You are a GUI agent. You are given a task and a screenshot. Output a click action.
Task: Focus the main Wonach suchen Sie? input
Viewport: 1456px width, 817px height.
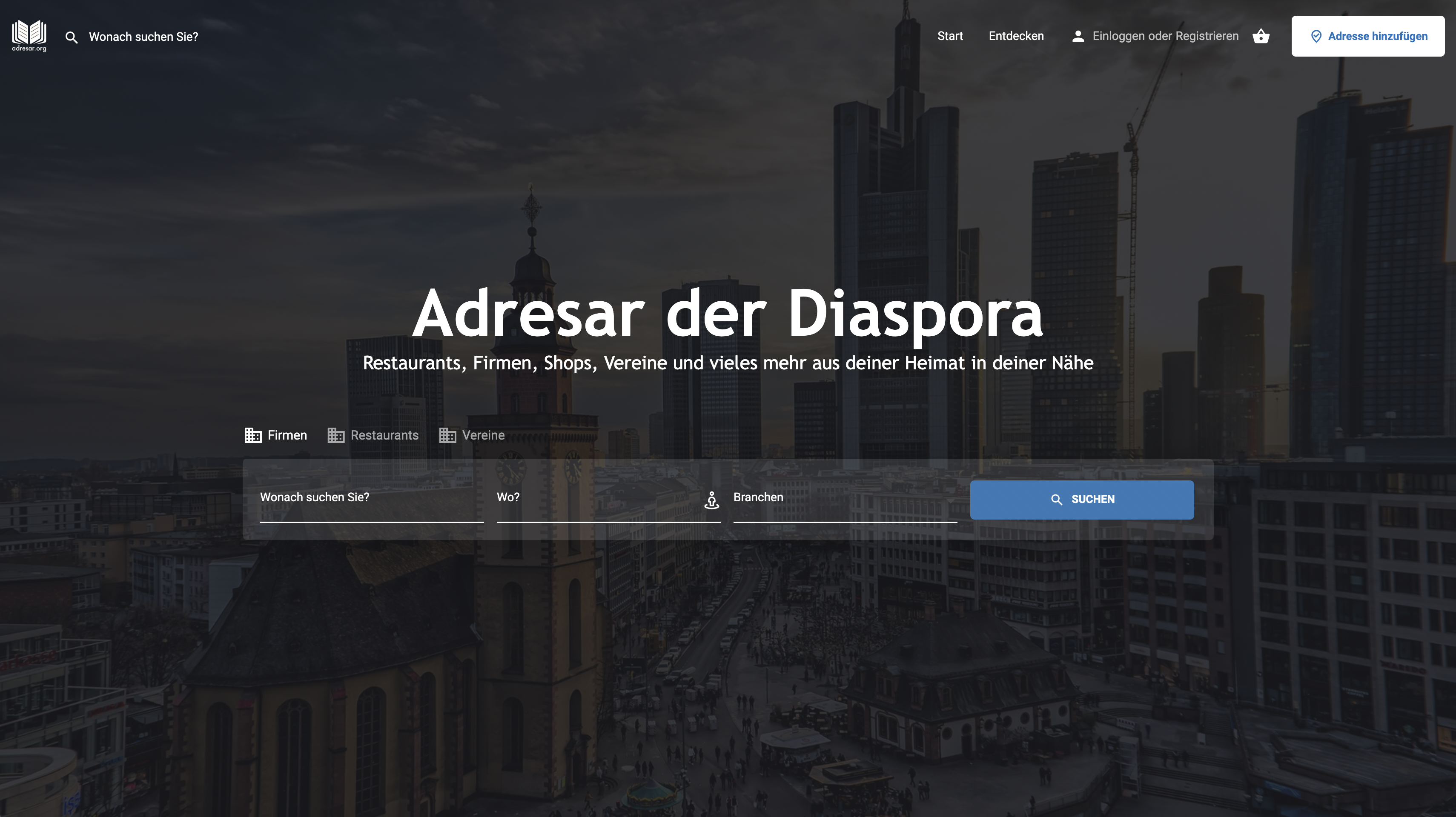[372, 500]
